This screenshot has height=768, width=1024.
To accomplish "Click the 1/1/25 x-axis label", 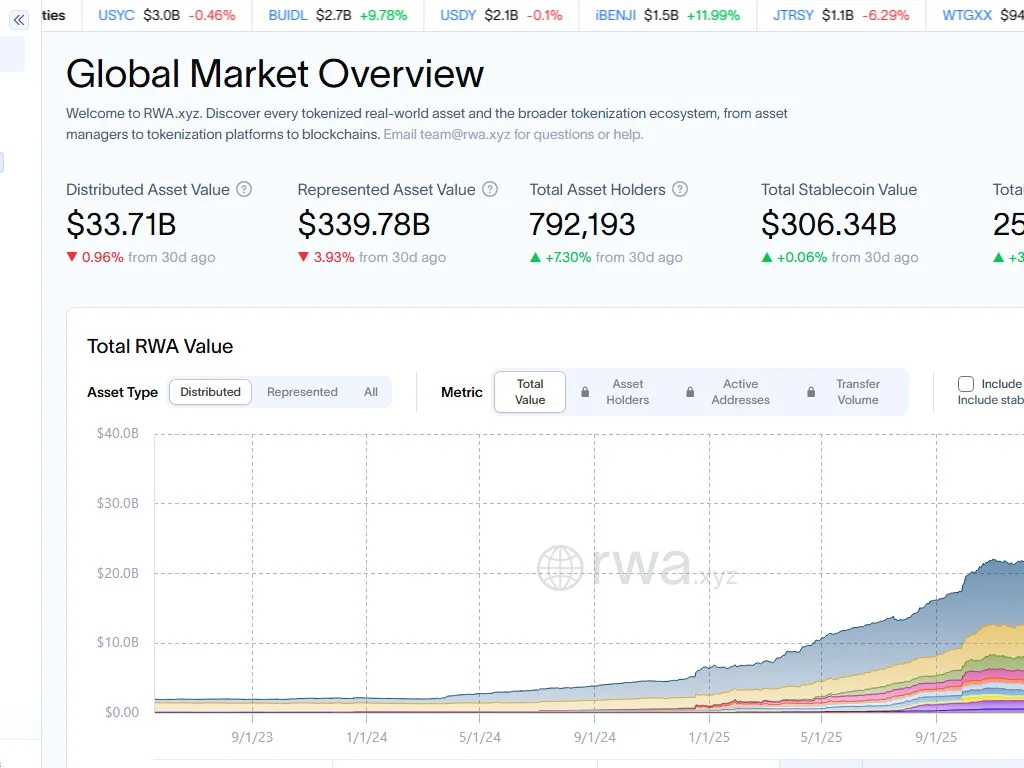I will pyautogui.click(x=709, y=737).
